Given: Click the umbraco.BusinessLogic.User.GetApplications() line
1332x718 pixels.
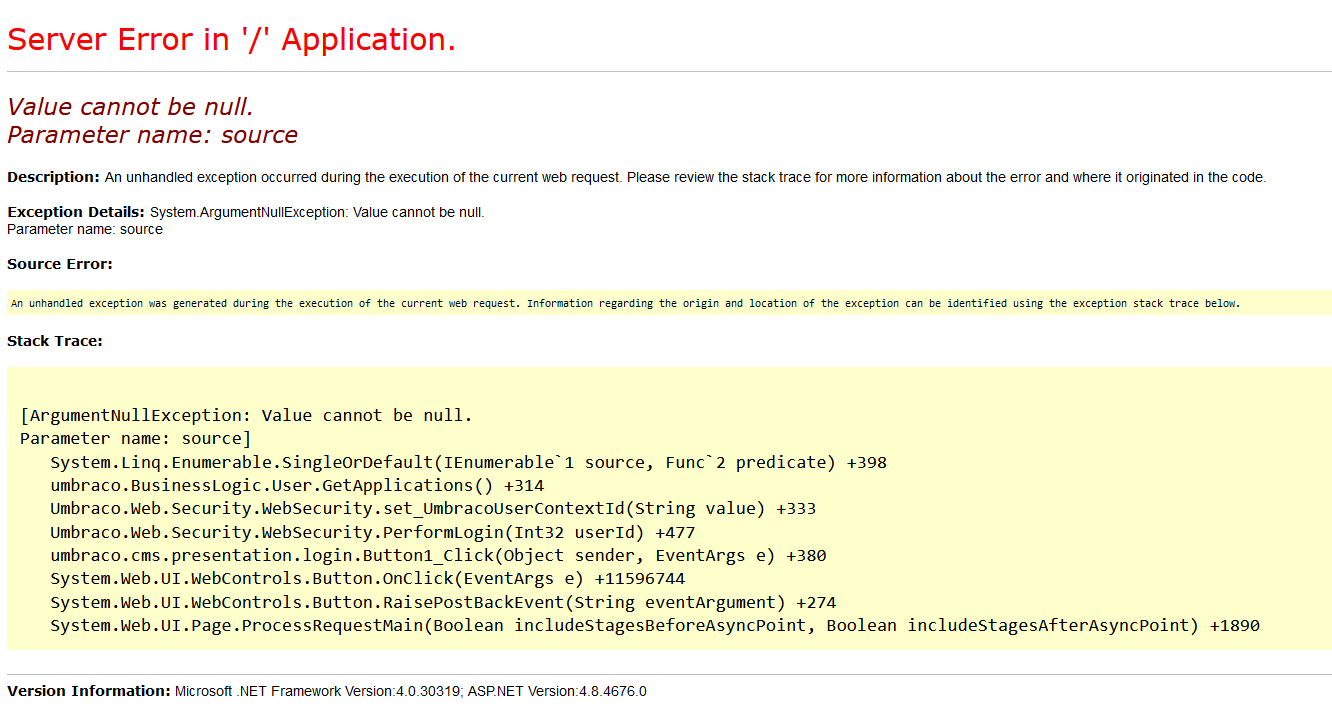Looking at the screenshot, I should (297, 486).
